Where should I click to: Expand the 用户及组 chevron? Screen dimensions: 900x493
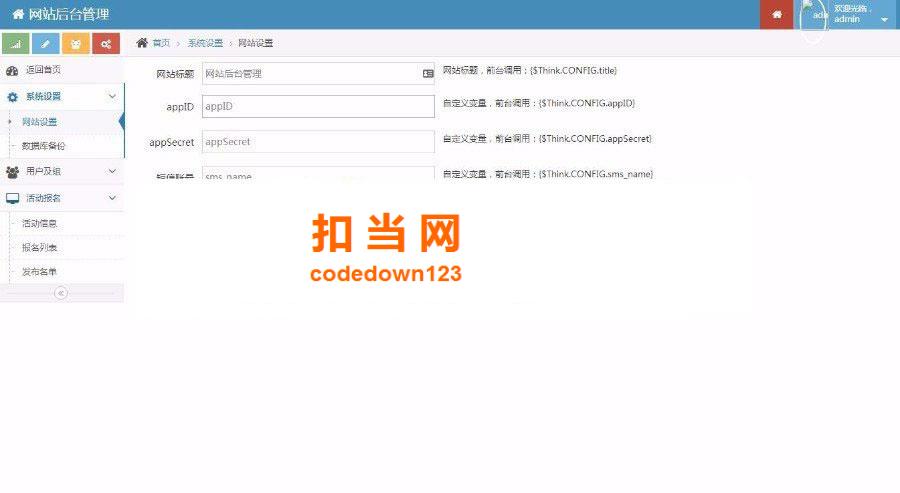tap(112, 171)
